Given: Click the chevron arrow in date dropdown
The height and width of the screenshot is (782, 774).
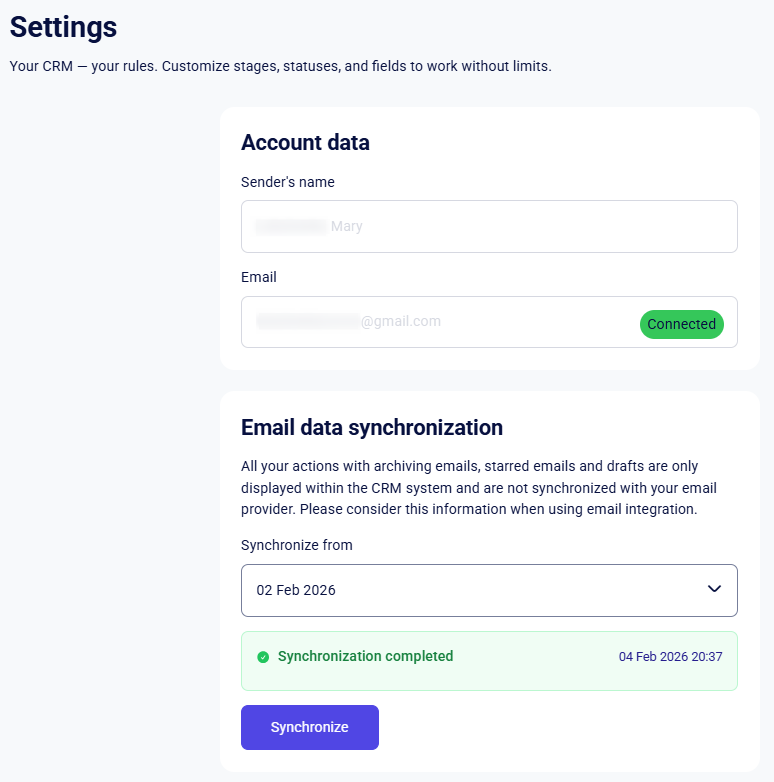Looking at the screenshot, I should click(714, 589).
